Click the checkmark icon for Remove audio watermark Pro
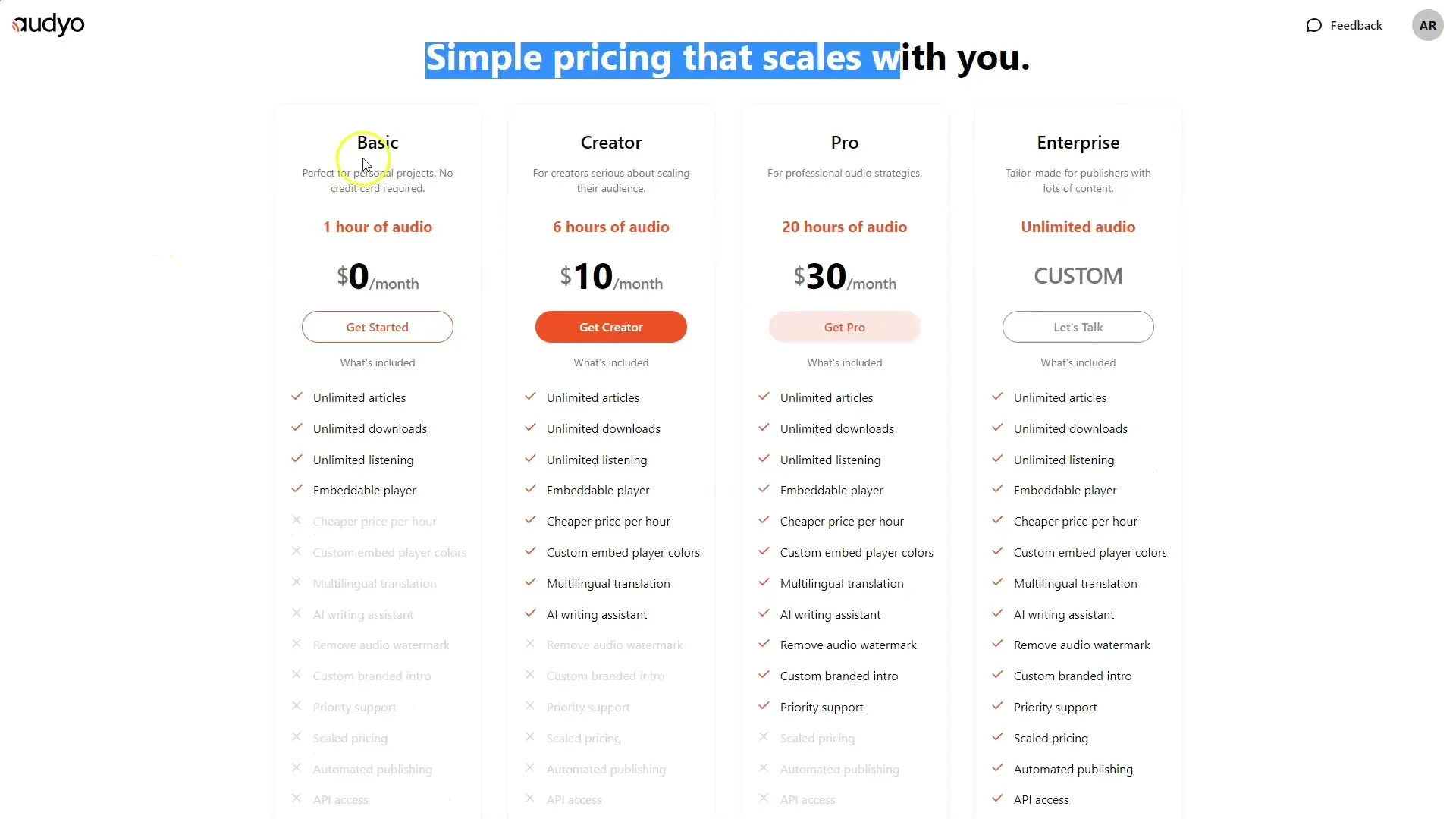Image resolution: width=1456 pixels, height=819 pixels. [764, 644]
